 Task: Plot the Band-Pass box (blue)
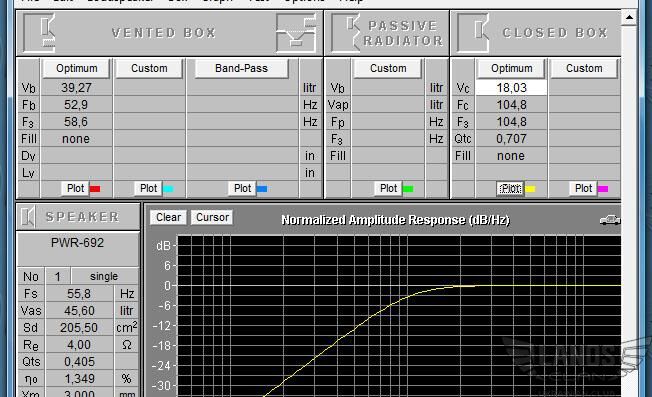(242, 188)
